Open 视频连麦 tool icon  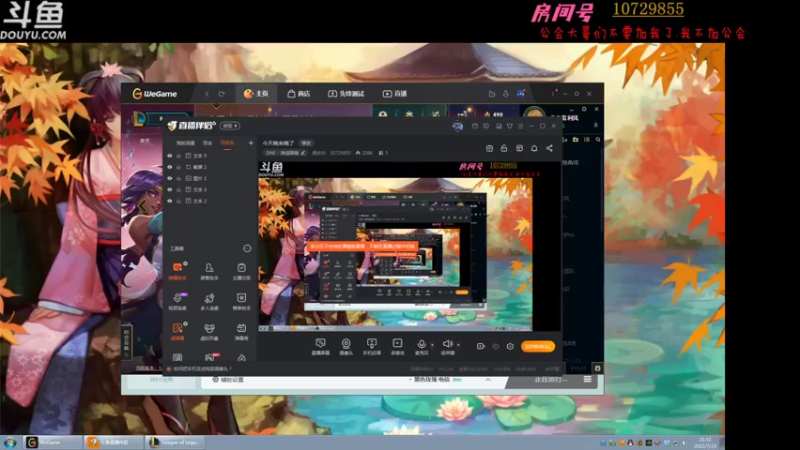178,301
